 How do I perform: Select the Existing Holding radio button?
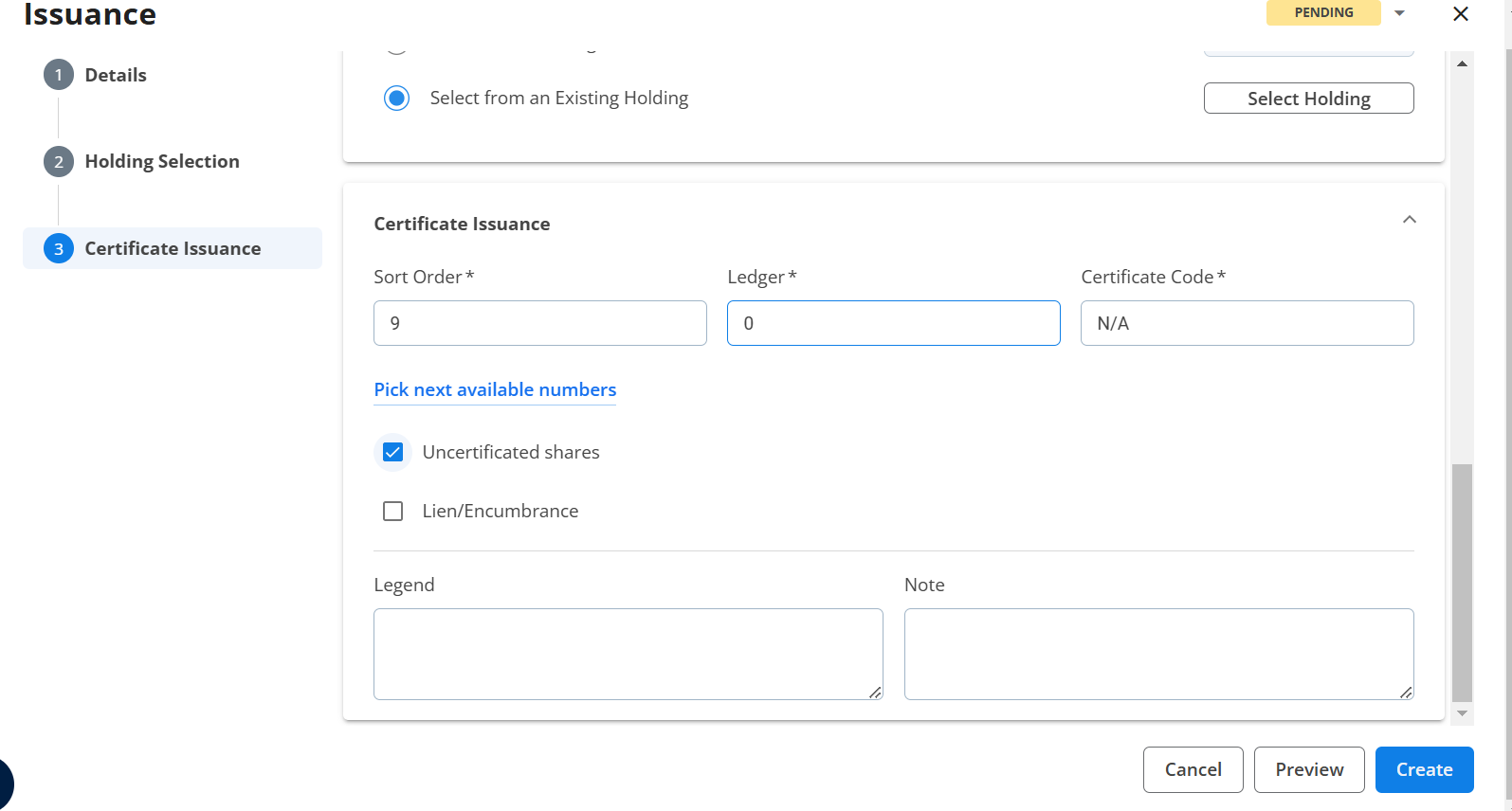pyautogui.click(x=397, y=99)
